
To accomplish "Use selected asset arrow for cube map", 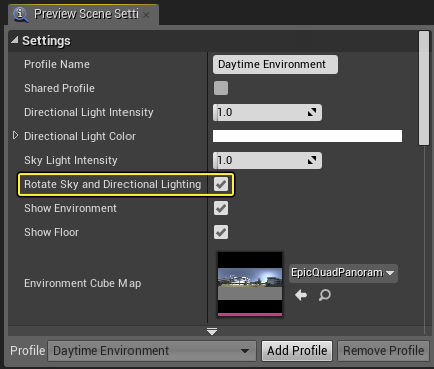I will coord(301,295).
